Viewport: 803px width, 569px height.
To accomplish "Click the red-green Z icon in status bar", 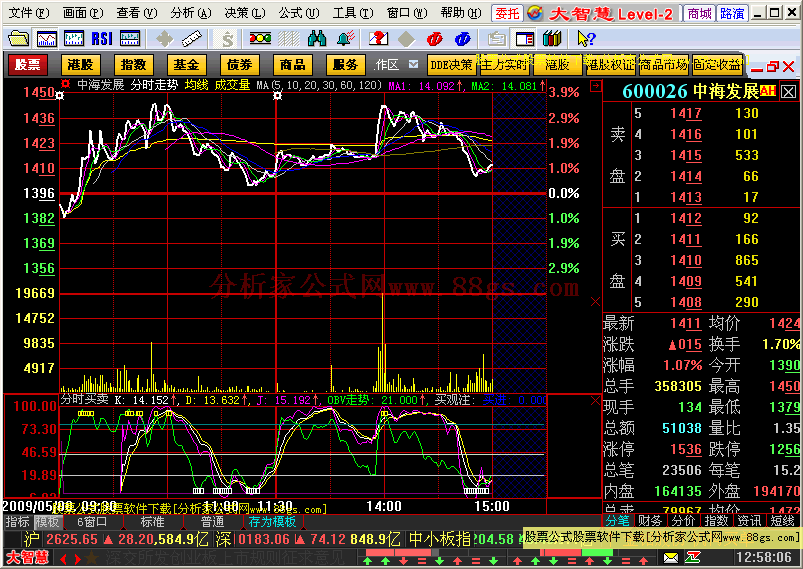I will (693, 557).
